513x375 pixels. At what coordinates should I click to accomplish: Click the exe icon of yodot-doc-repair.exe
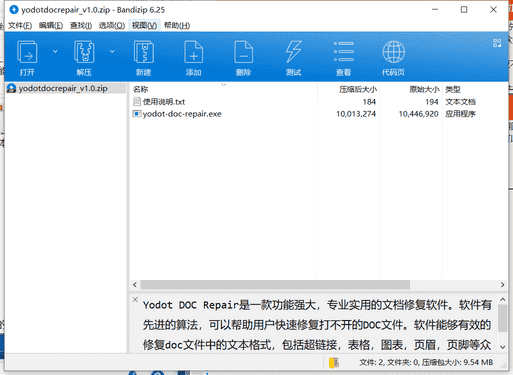[x=137, y=114]
